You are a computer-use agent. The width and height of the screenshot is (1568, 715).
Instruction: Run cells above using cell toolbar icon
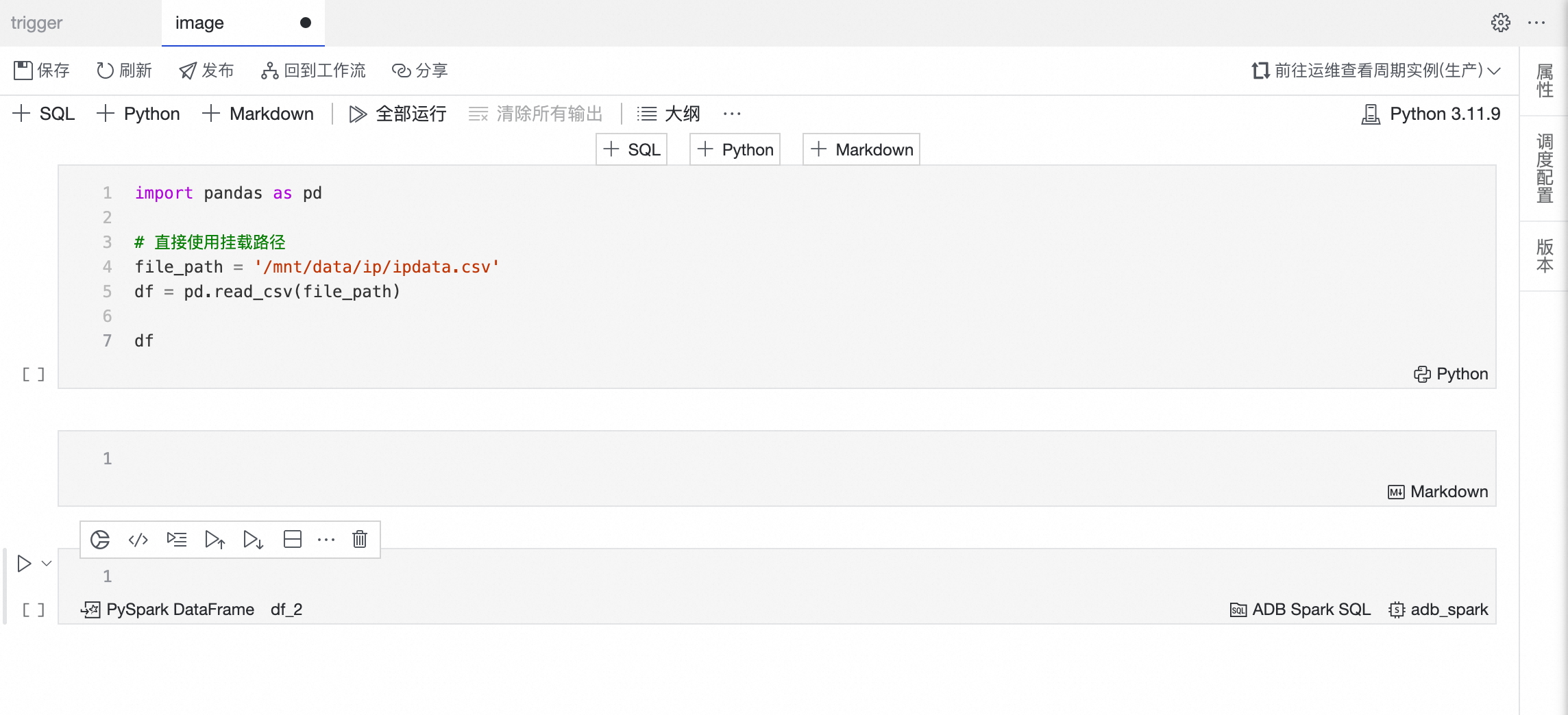[215, 540]
